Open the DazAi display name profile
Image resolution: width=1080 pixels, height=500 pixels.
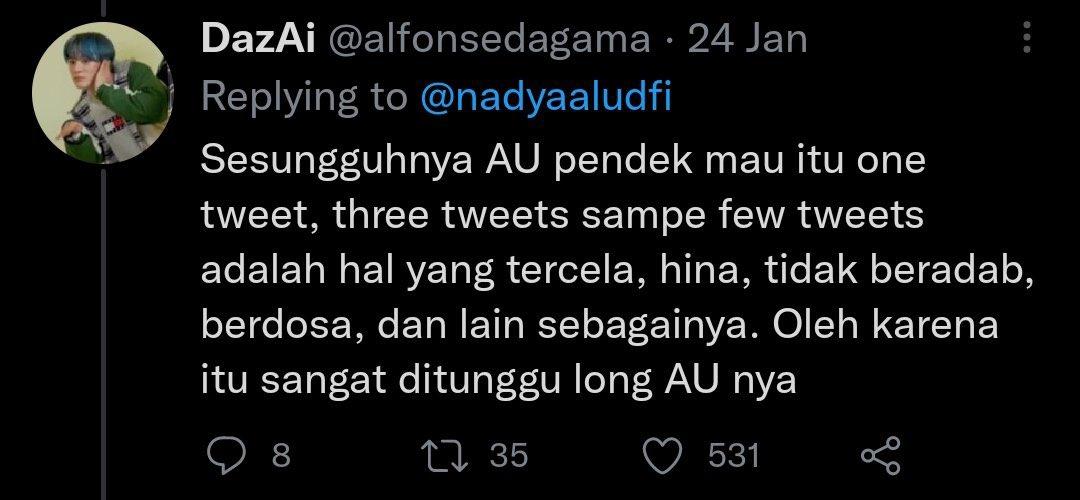click(x=259, y=39)
